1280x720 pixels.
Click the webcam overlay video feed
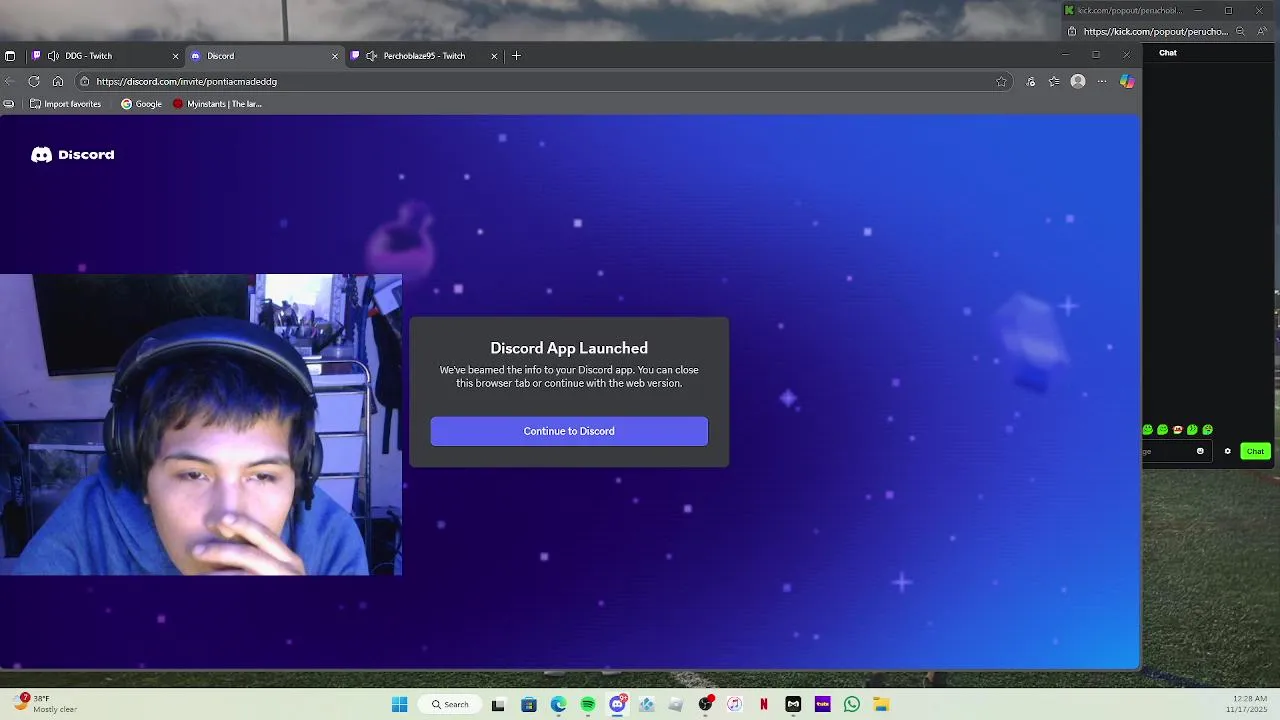tap(201, 424)
